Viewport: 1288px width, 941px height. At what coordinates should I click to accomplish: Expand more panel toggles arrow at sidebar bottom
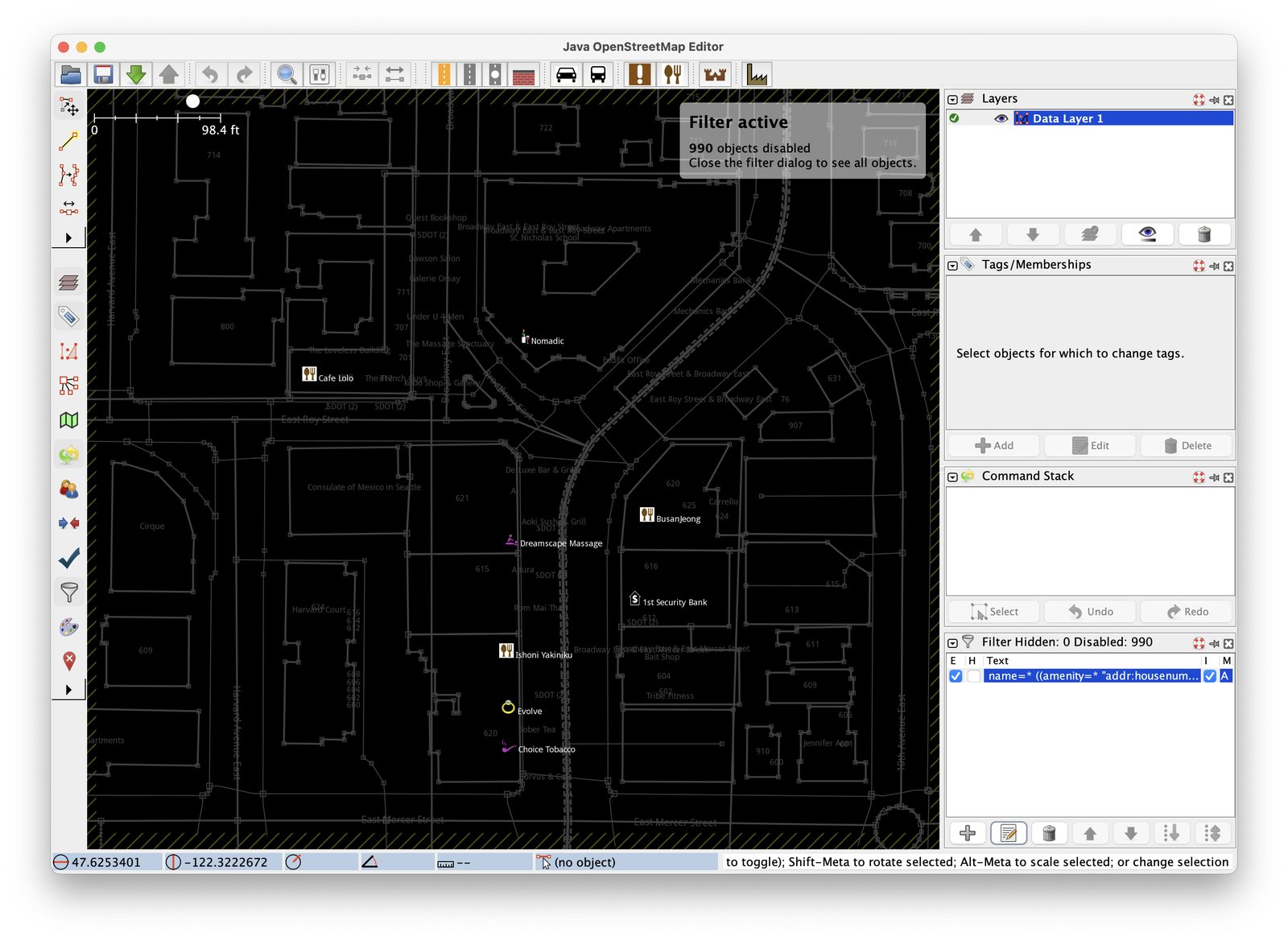(68, 690)
